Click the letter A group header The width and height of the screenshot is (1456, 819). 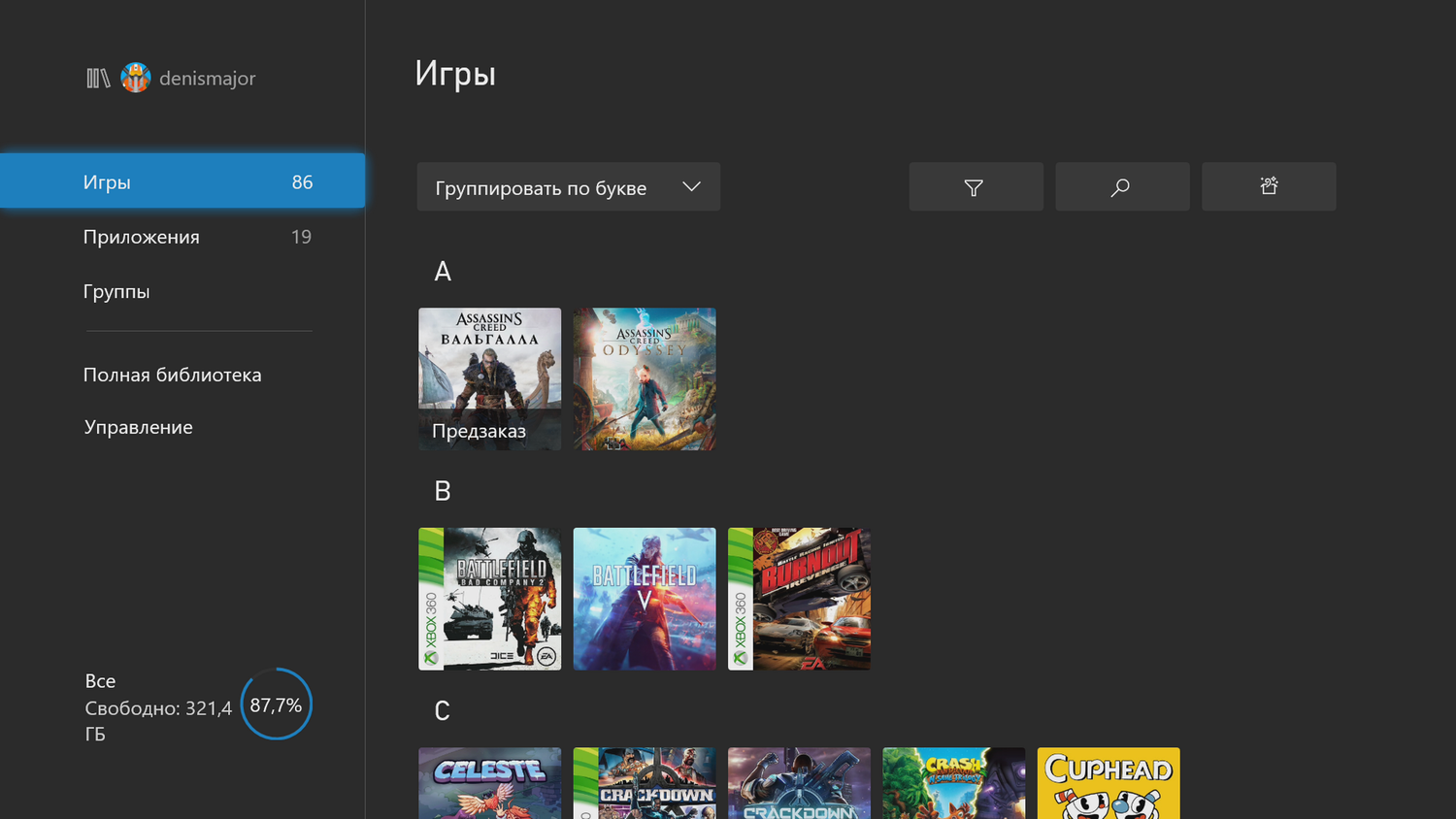(443, 272)
